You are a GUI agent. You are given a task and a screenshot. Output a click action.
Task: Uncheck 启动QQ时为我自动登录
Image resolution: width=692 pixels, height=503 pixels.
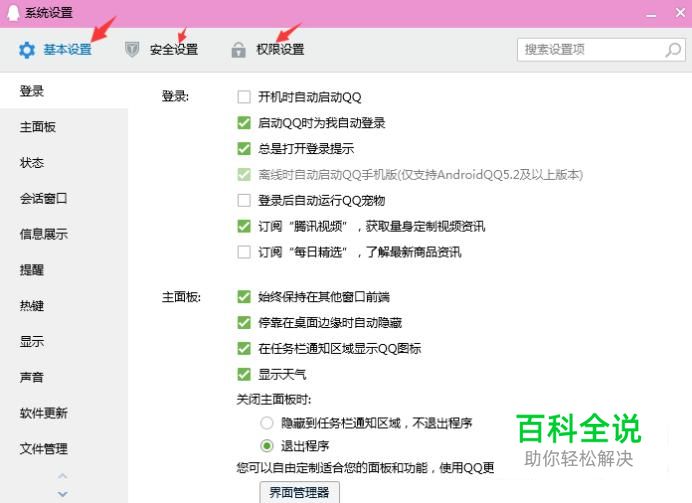(244, 123)
